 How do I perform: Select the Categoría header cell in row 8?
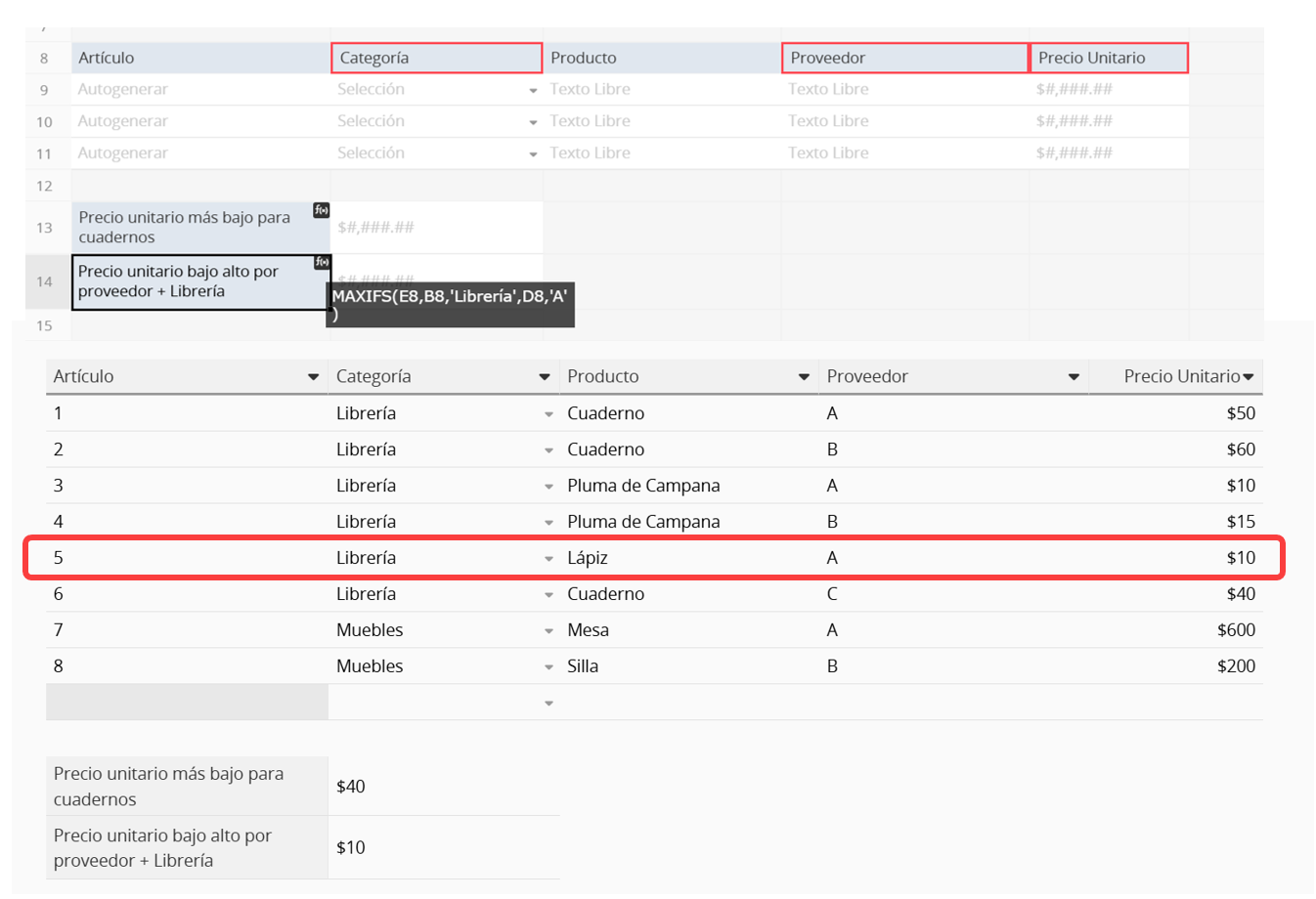[x=436, y=58]
